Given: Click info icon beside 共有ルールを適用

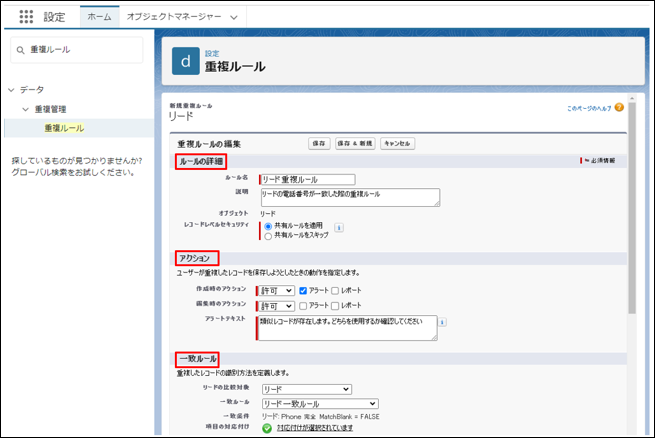Looking at the screenshot, I should coord(339,228).
